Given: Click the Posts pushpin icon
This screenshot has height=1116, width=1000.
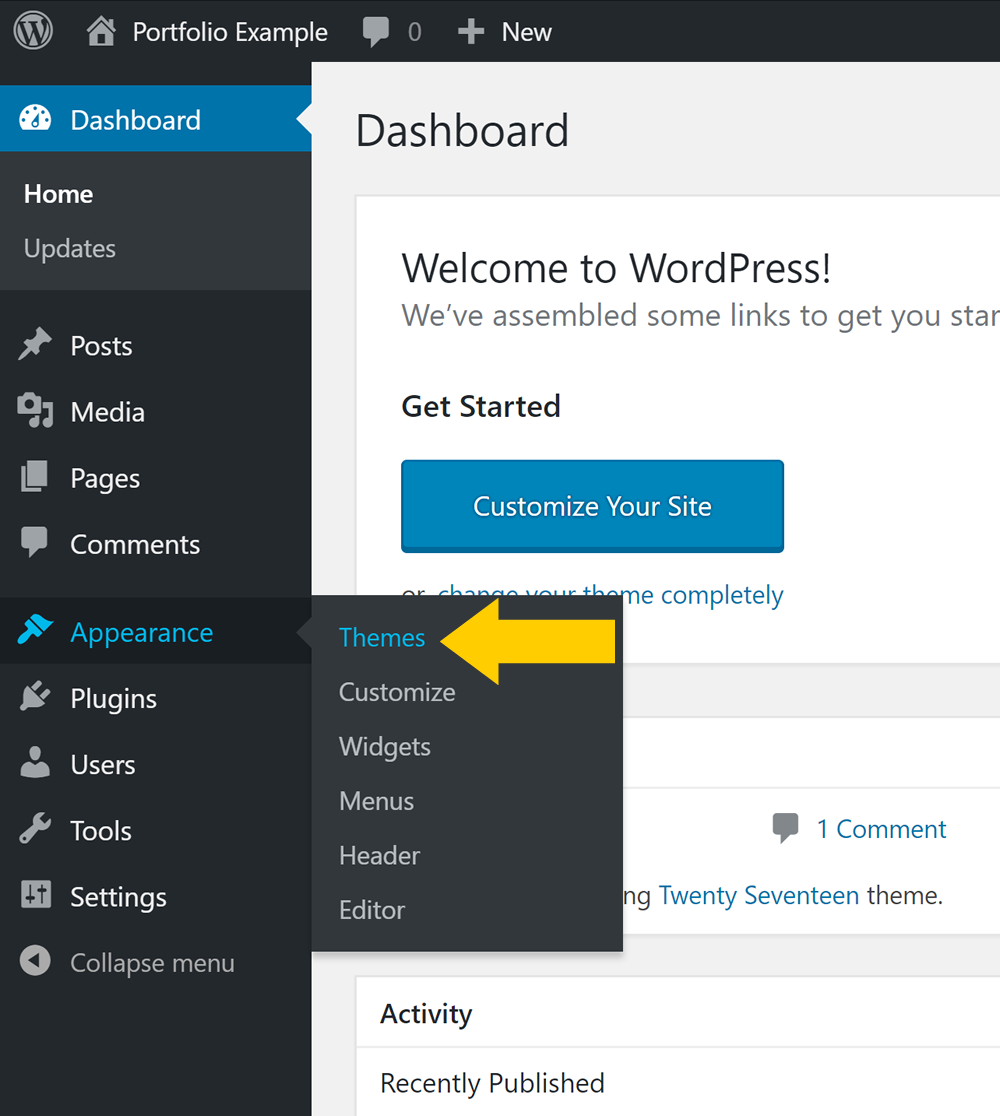Looking at the screenshot, I should click(35, 344).
